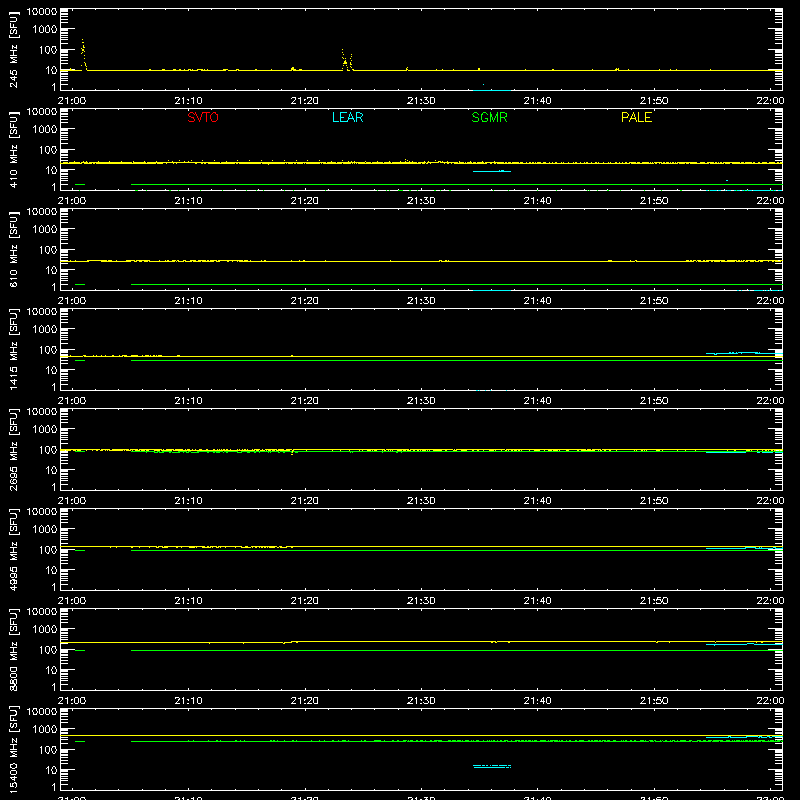This screenshot has width=800, height=800.
Task: Click the 21:30 time label below 1415 MHz plot
Action: click(421, 401)
